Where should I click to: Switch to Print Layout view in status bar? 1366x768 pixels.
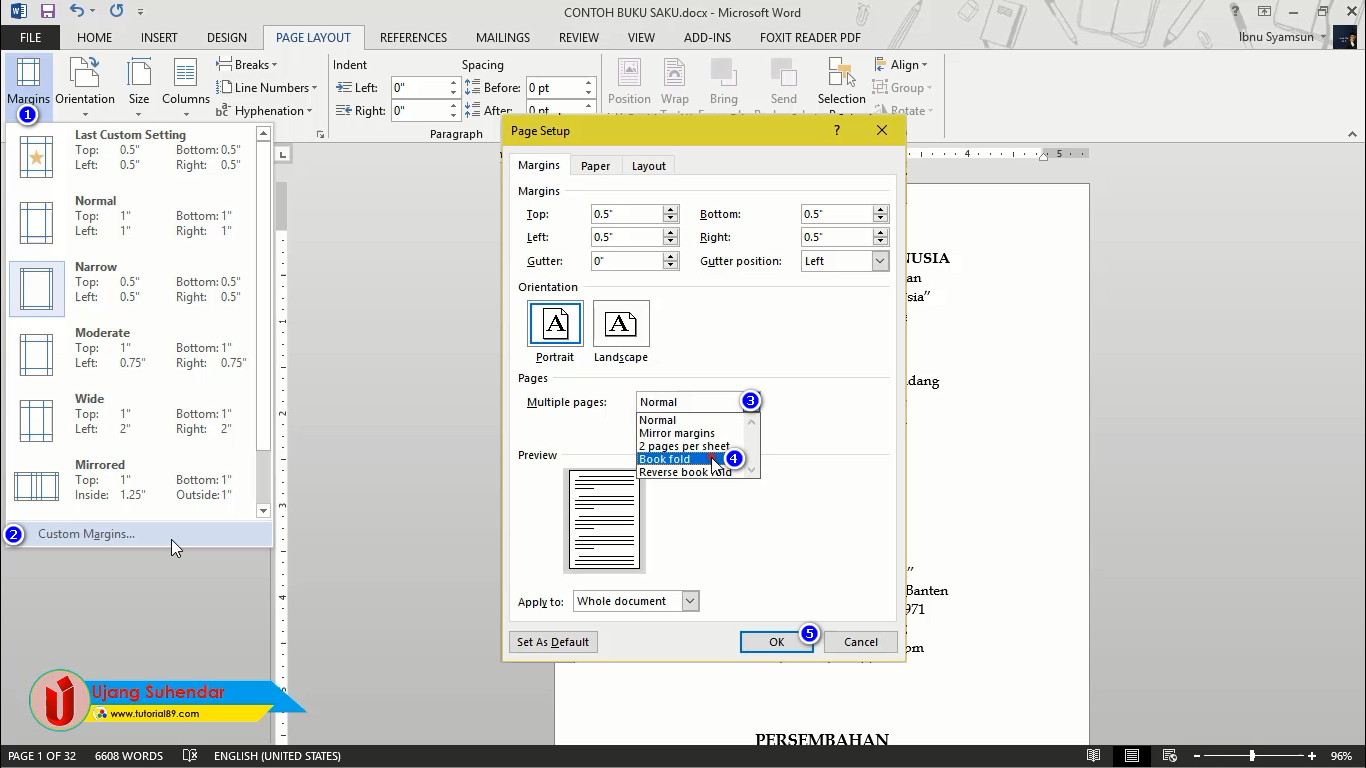[1131, 756]
